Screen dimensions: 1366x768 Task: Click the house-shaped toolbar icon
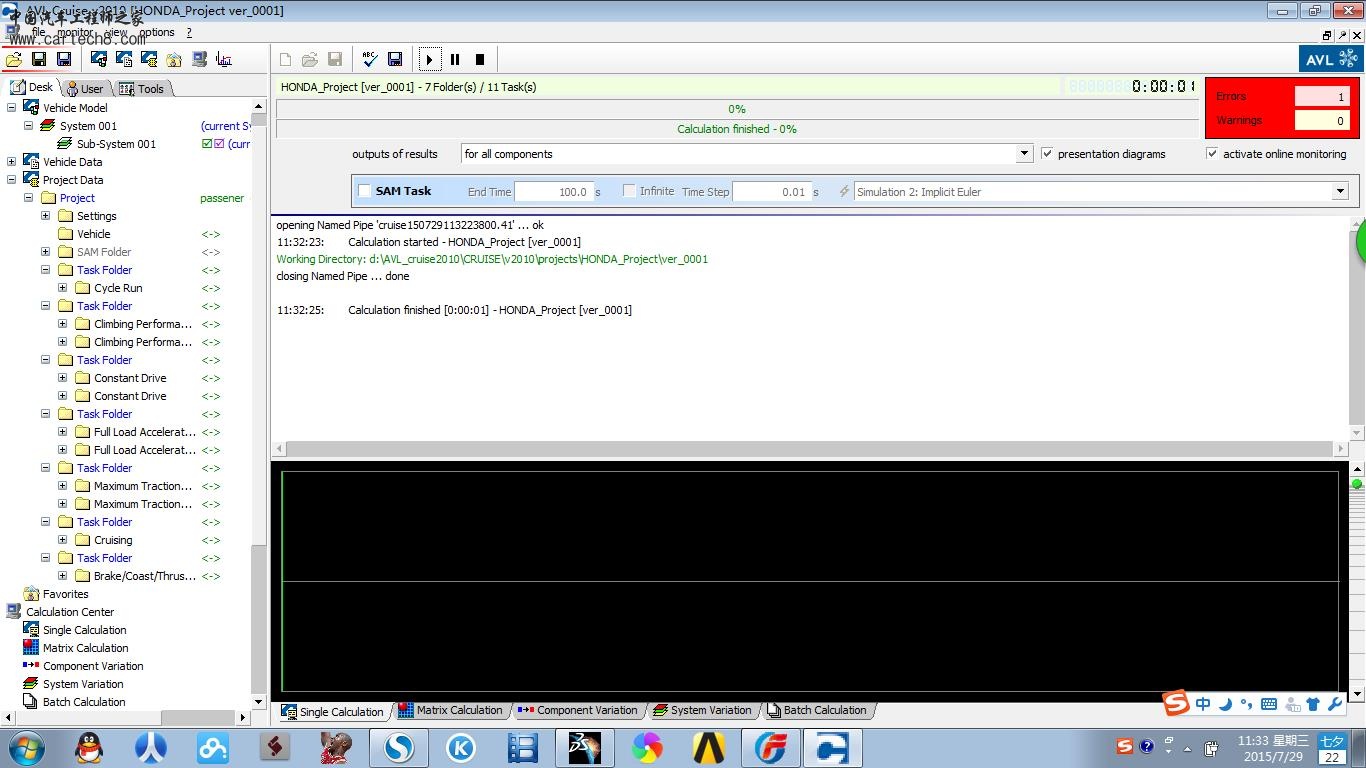(174, 60)
